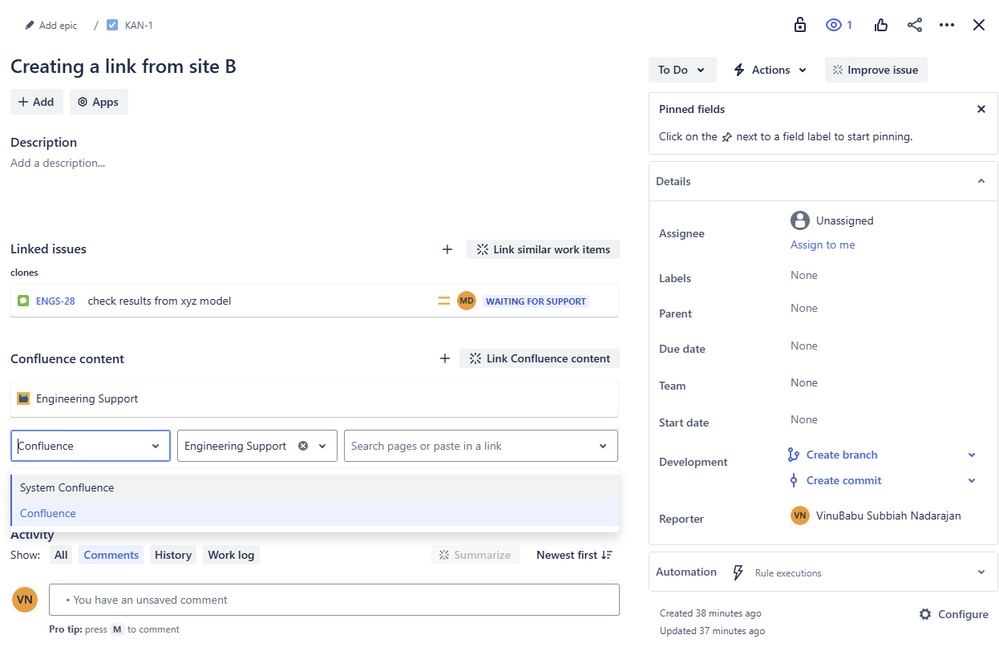Image resolution: width=999 pixels, height=667 pixels.
Task: Click Link Confluence content button
Action: [x=539, y=359]
